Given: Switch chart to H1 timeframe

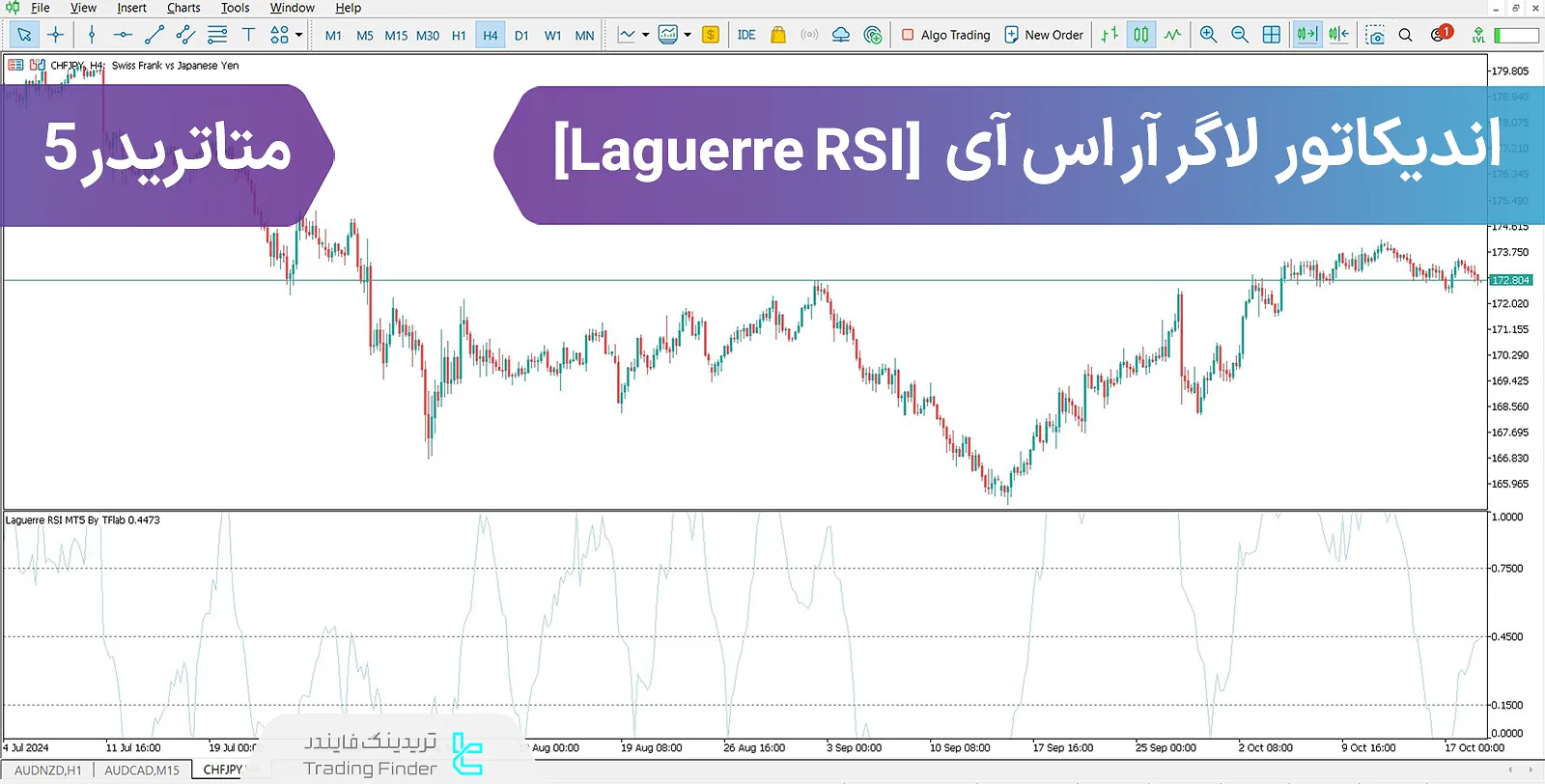Looking at the screenshot, I should click(x=459, y=36).
